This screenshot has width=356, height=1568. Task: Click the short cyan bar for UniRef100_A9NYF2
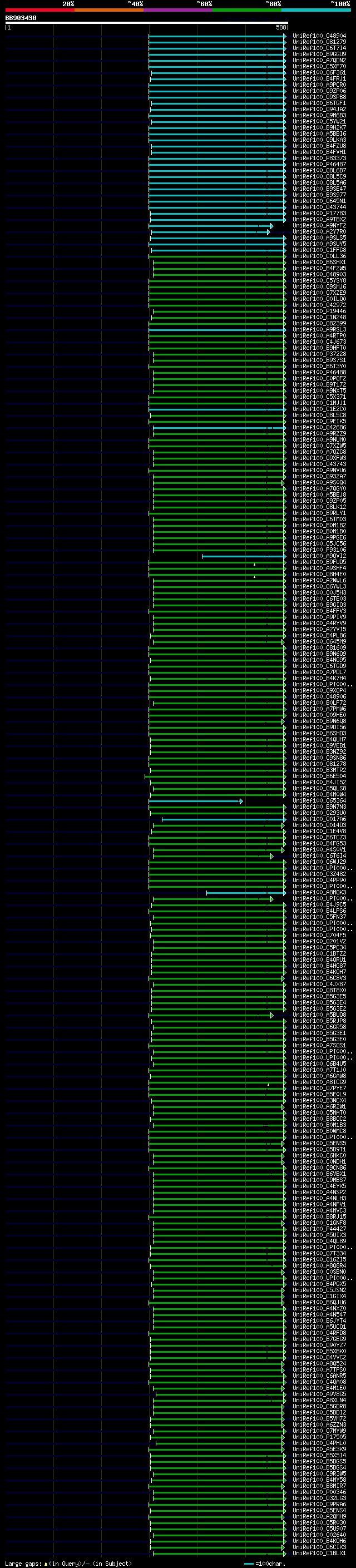pos(211,226)
